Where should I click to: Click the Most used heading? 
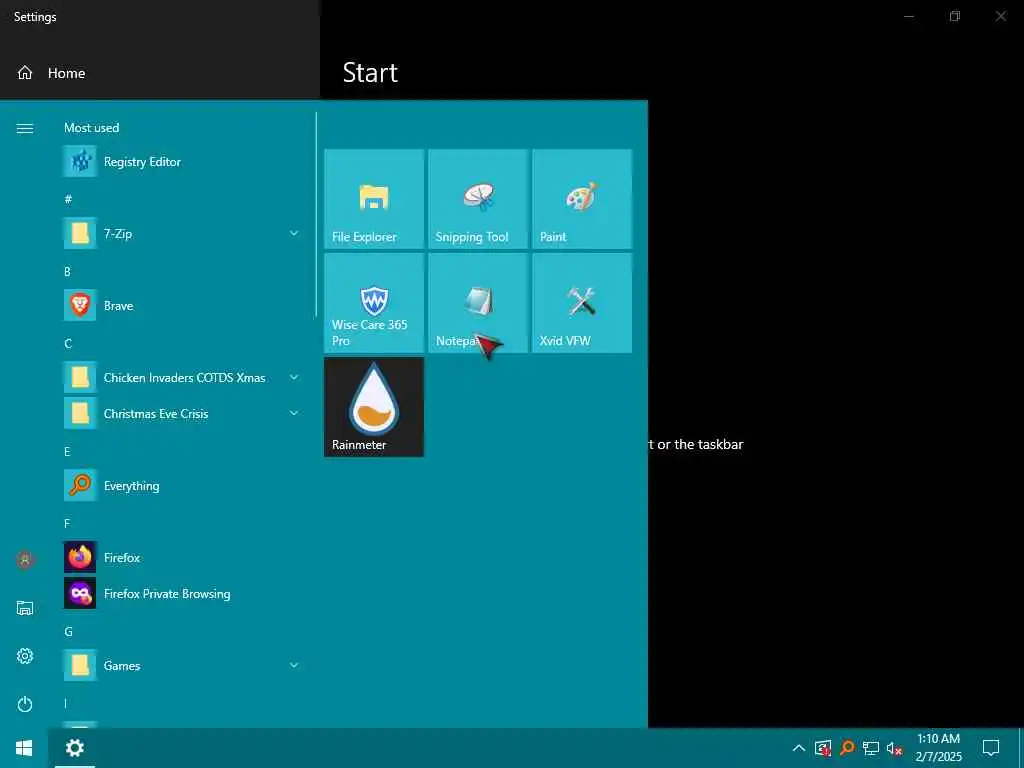pos(91,128)
